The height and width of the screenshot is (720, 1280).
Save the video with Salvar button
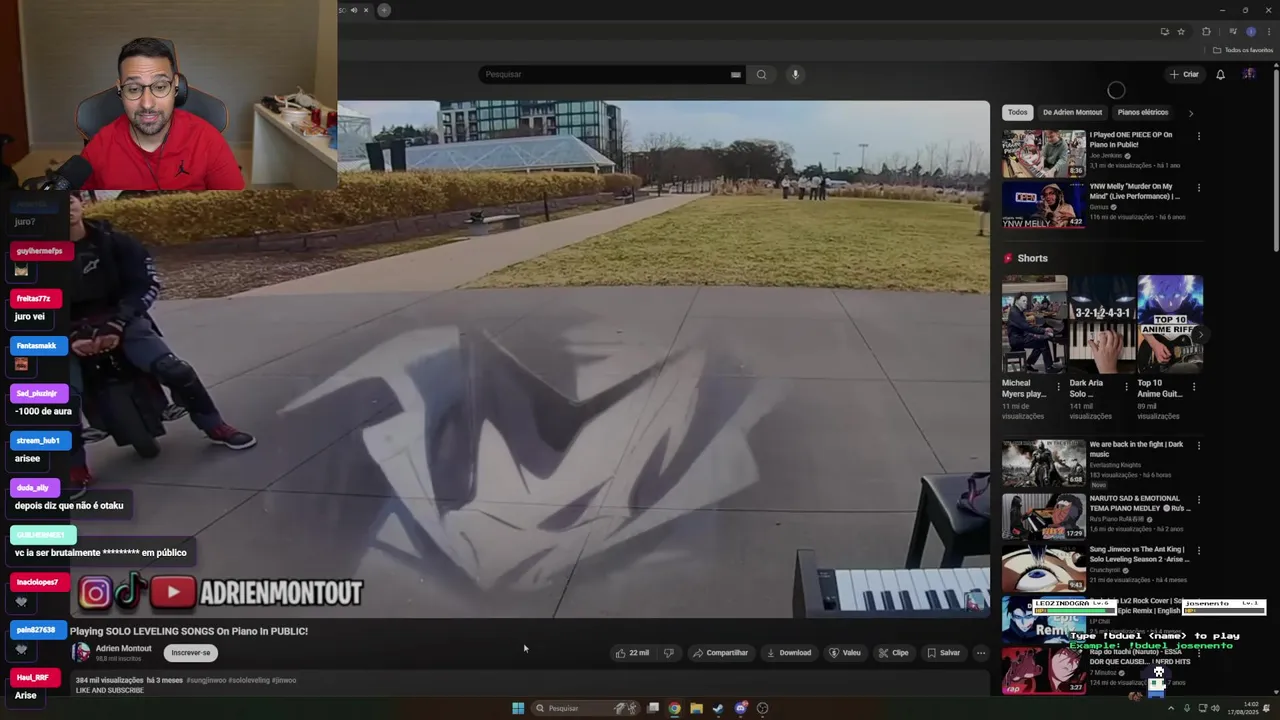coord(943,653)
